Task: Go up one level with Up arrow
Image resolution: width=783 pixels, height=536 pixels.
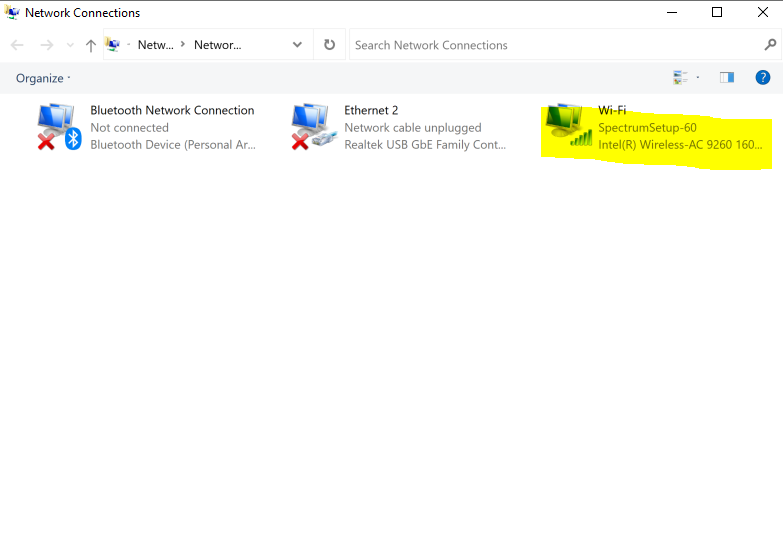Action: [90, 45]
